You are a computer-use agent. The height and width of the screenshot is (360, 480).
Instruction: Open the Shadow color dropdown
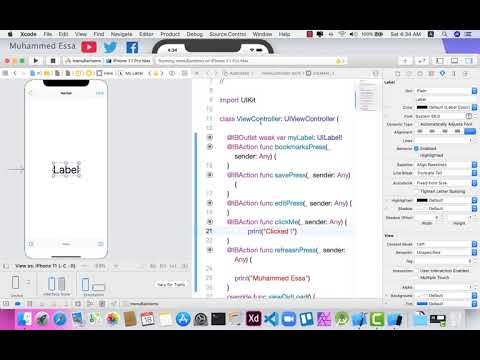point(474,208)
